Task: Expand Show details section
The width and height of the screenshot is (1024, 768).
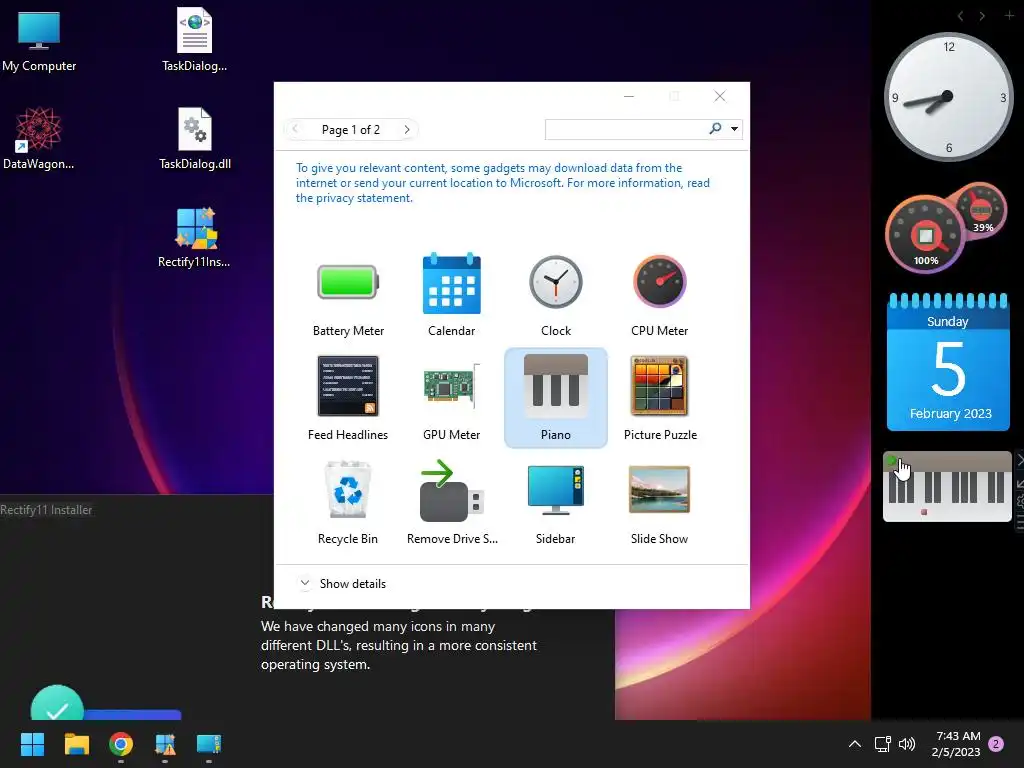Action: click(x=342, y=583)
